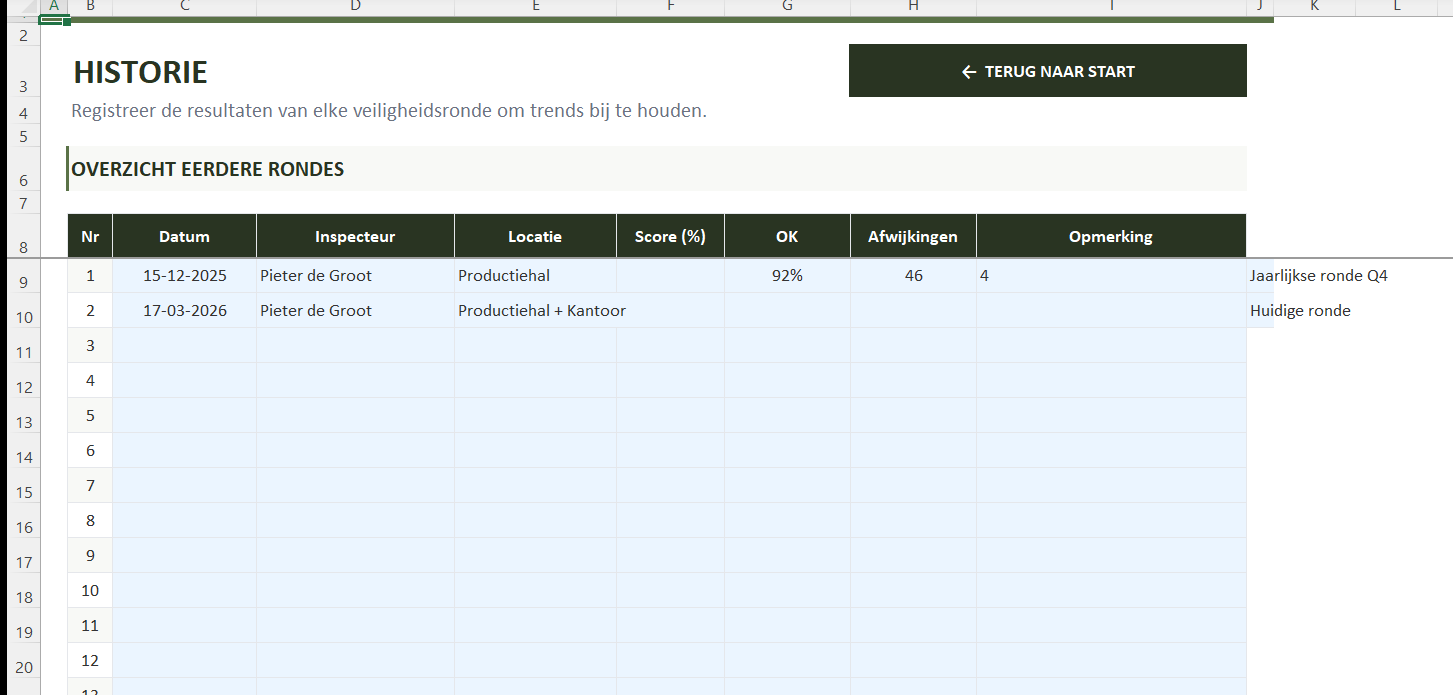Image resolution: width=1453 pixels, height=695 pixels.
Task: Click the Afwijkingen table header
Action: coord(913,237)
